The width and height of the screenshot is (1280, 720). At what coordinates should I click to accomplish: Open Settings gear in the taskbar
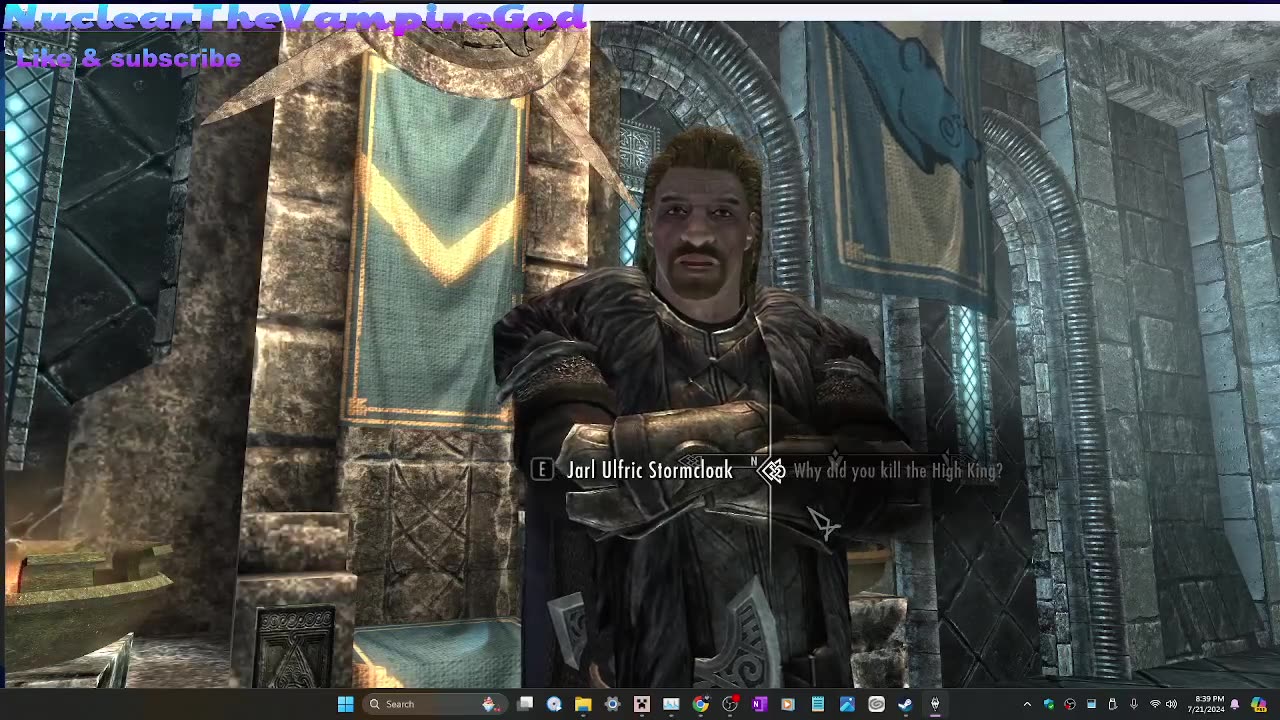[x=612, y=704]
